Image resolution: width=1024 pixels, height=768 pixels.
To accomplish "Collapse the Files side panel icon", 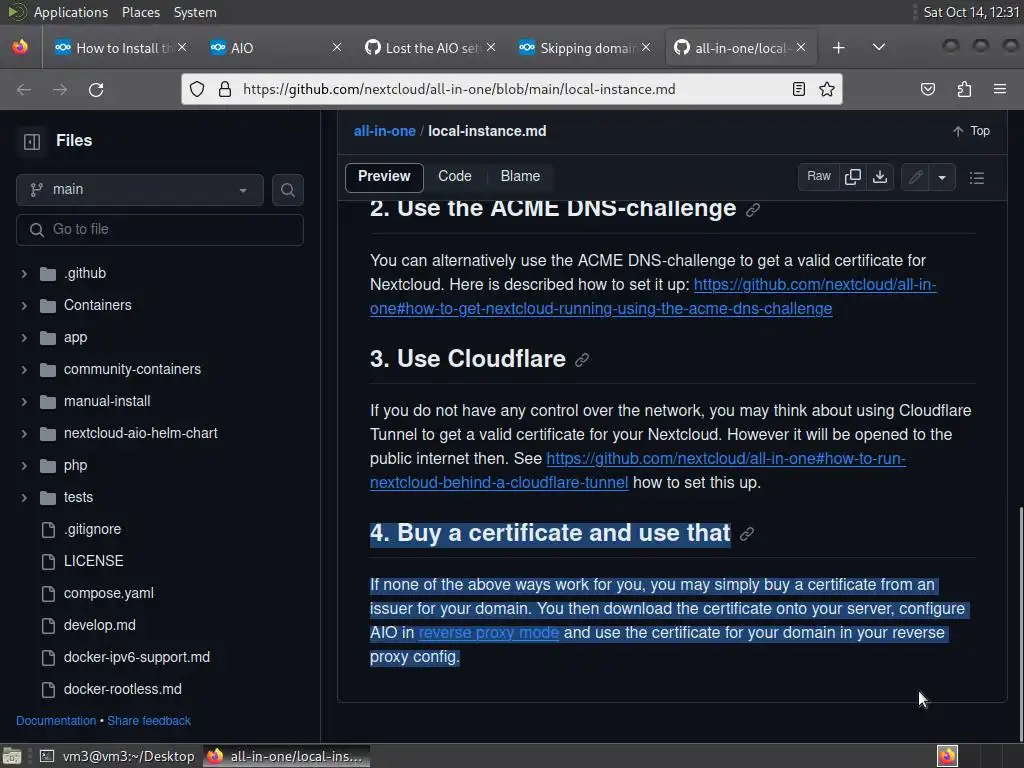I will click(x=31, y=141).
